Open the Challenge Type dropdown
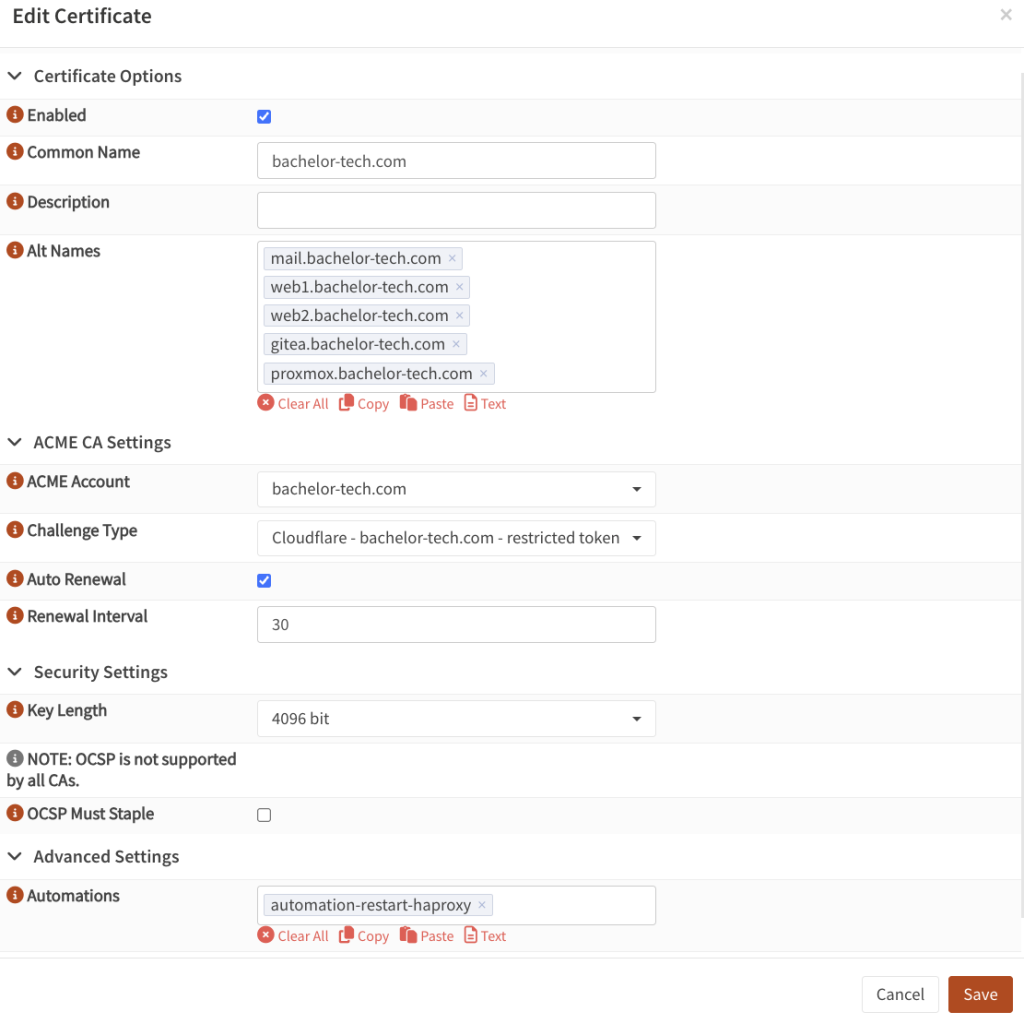The height and width of the screenshot is (1024, 1024). pyautogui.click(x=634, y=538)
